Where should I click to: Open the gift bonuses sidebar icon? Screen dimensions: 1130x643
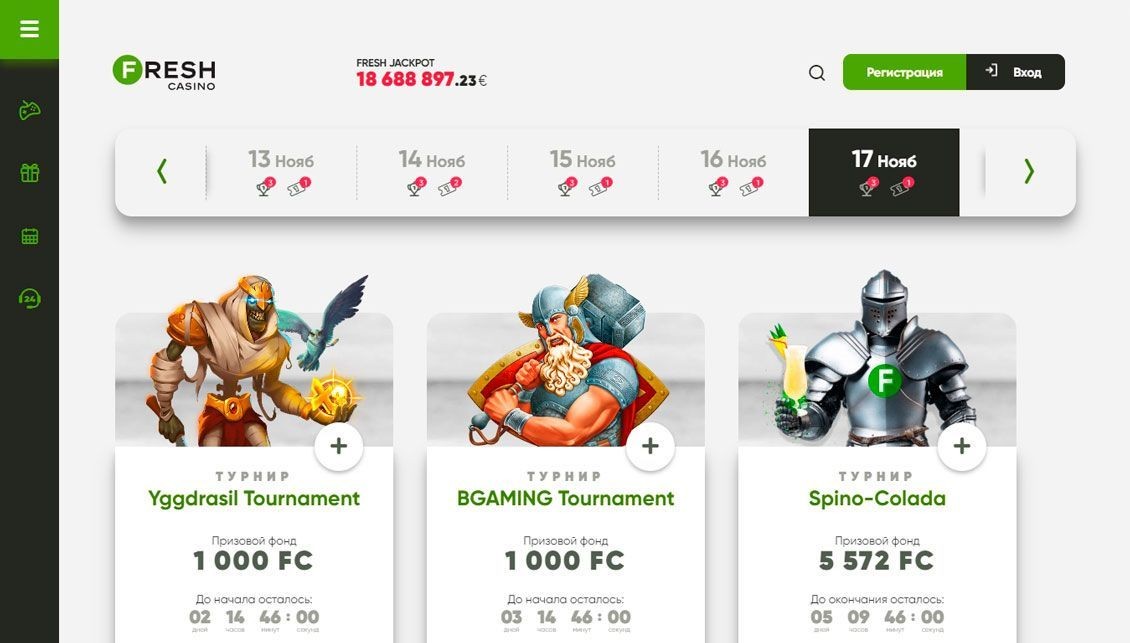[30, 173]
